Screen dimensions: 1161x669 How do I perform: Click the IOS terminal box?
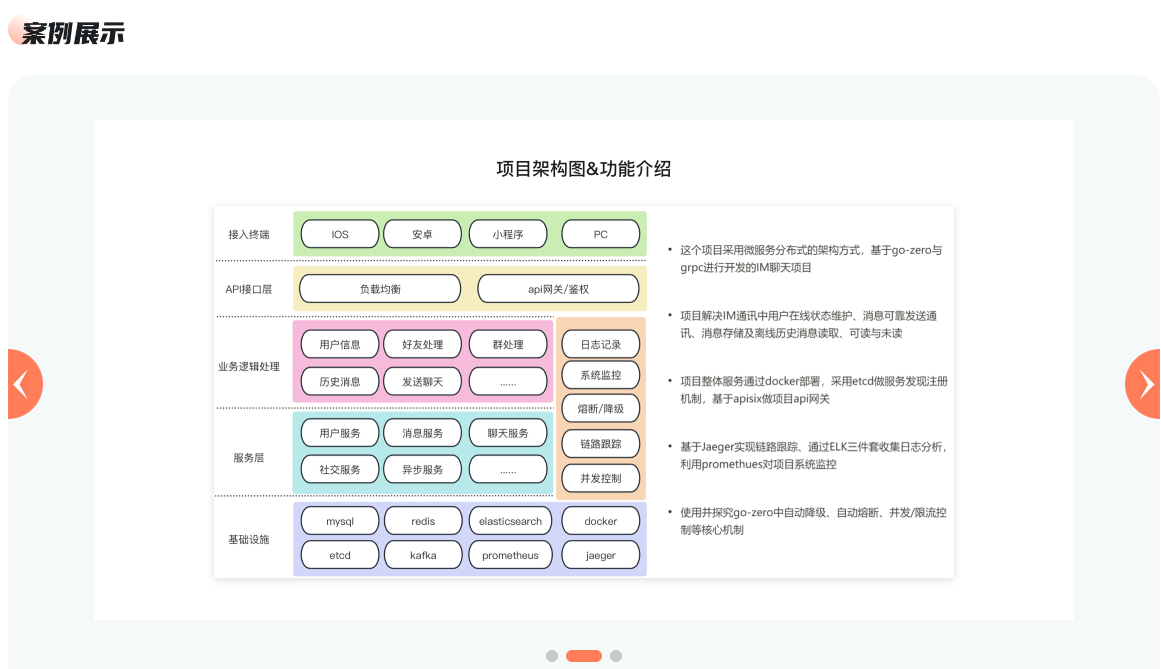click(x=340, y=234)
